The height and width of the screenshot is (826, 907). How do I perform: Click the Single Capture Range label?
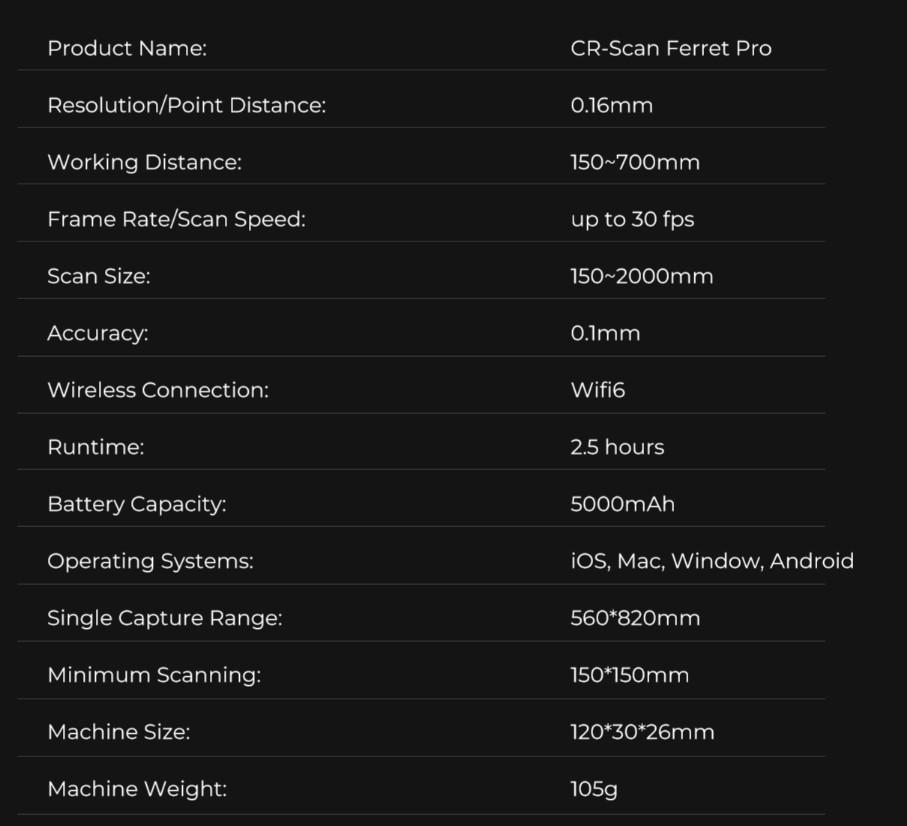[164, 618]
